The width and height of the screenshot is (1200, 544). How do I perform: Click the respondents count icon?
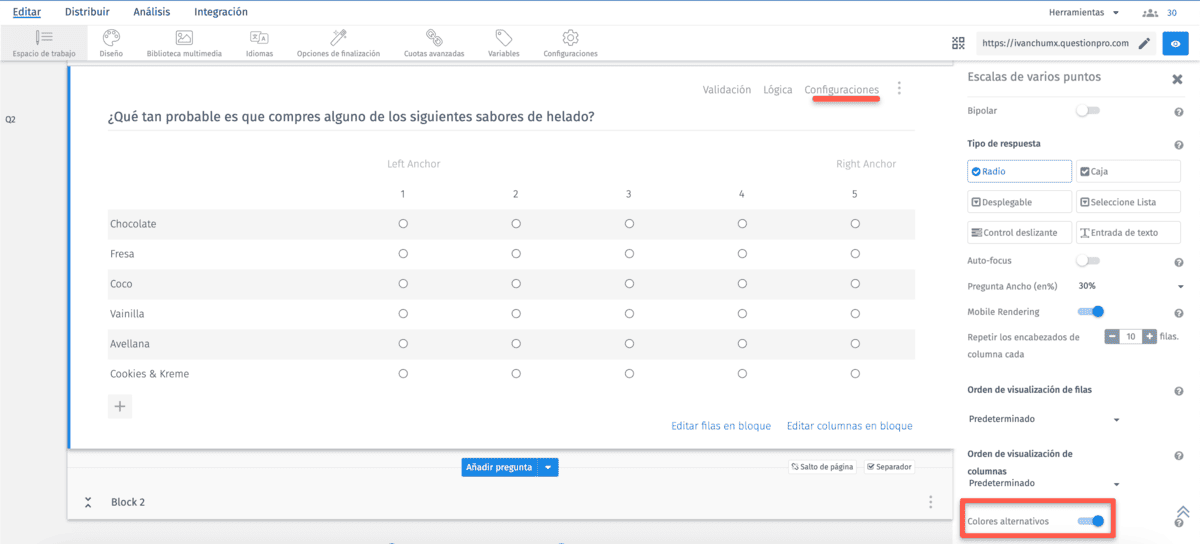1149,12
